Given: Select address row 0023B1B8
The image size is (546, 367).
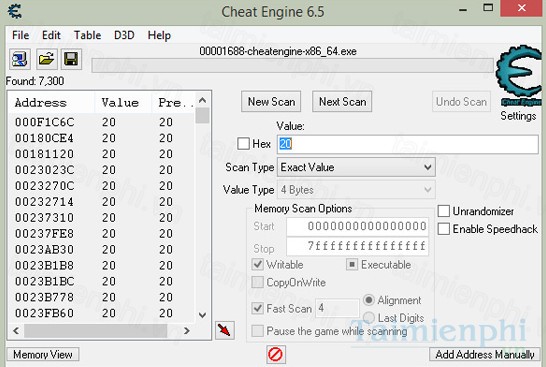Looking at the screenshot, I should click(101, 266).
